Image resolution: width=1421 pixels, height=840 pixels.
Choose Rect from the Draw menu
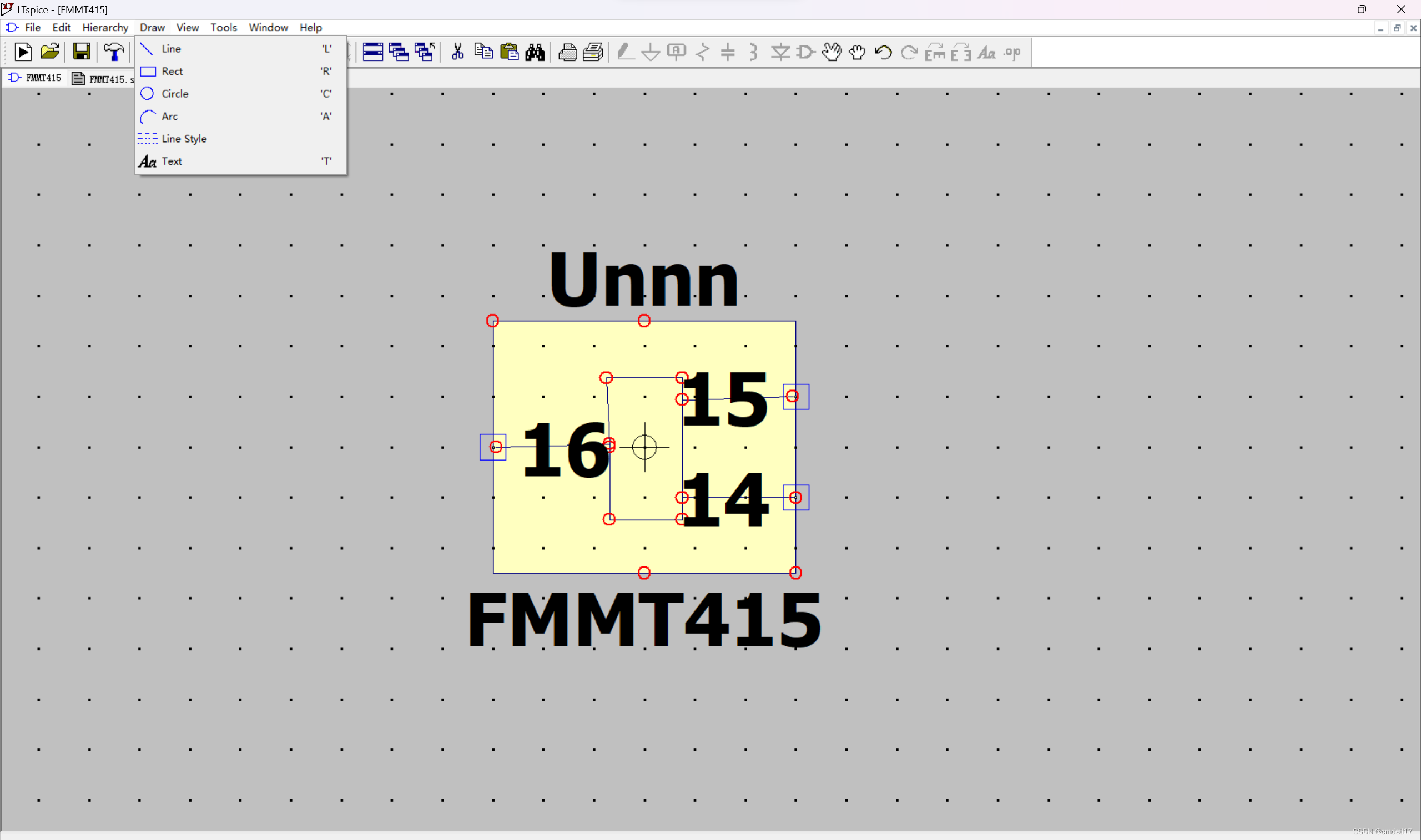click(172, 72)
